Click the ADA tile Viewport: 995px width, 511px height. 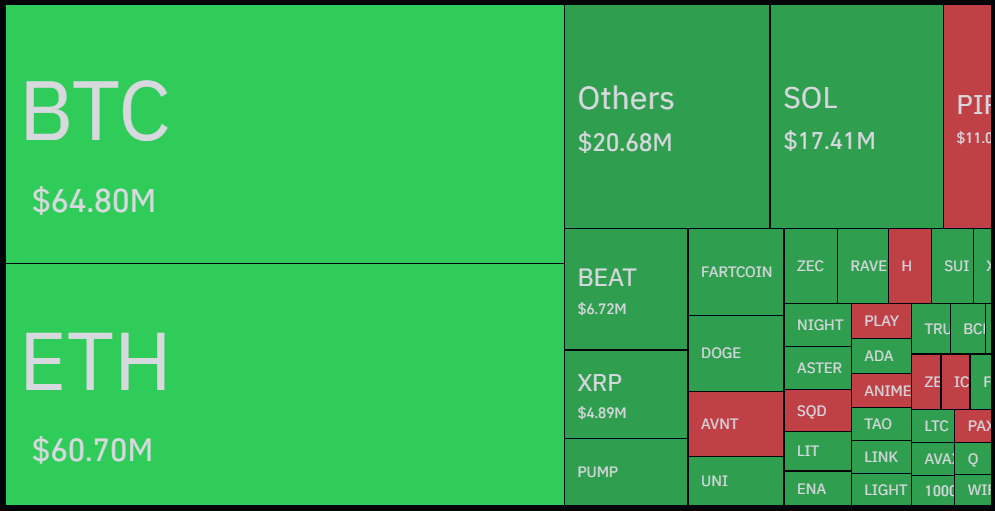click(881, 356)
